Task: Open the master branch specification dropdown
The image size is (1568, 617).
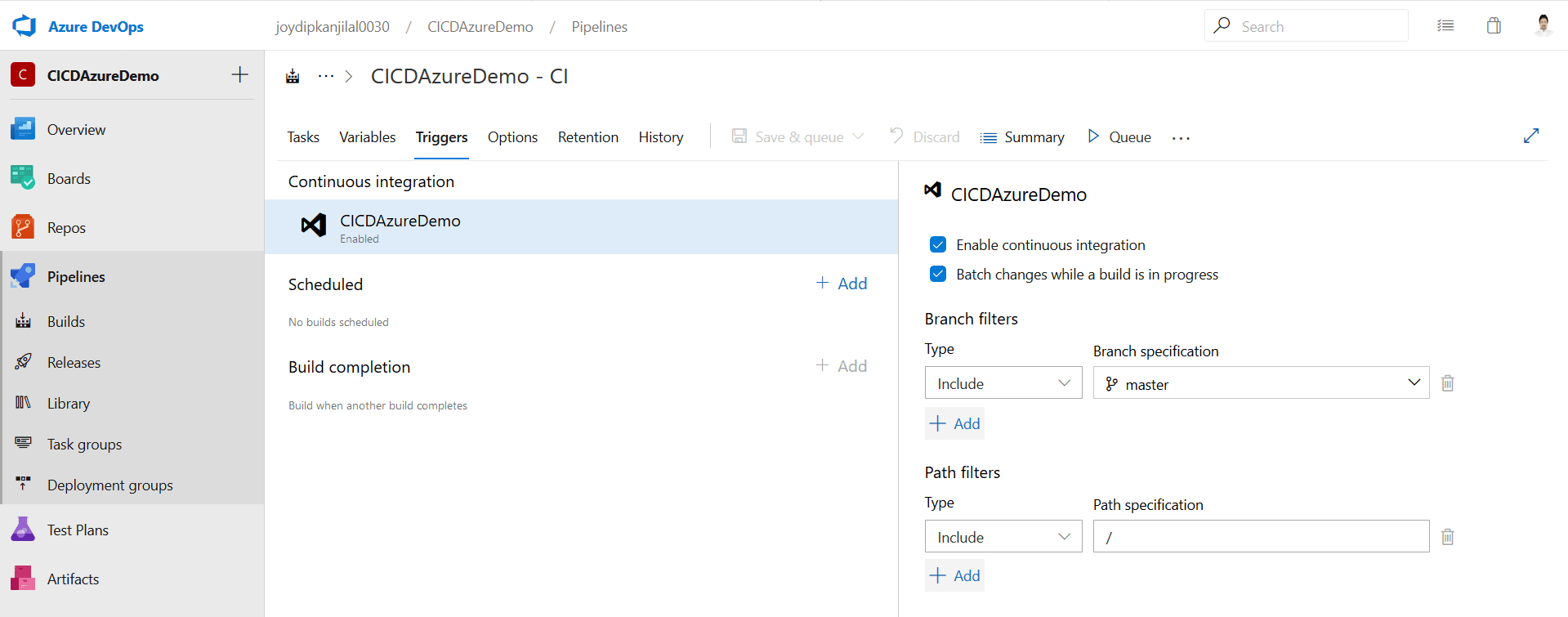Action: coord(1261,382)
